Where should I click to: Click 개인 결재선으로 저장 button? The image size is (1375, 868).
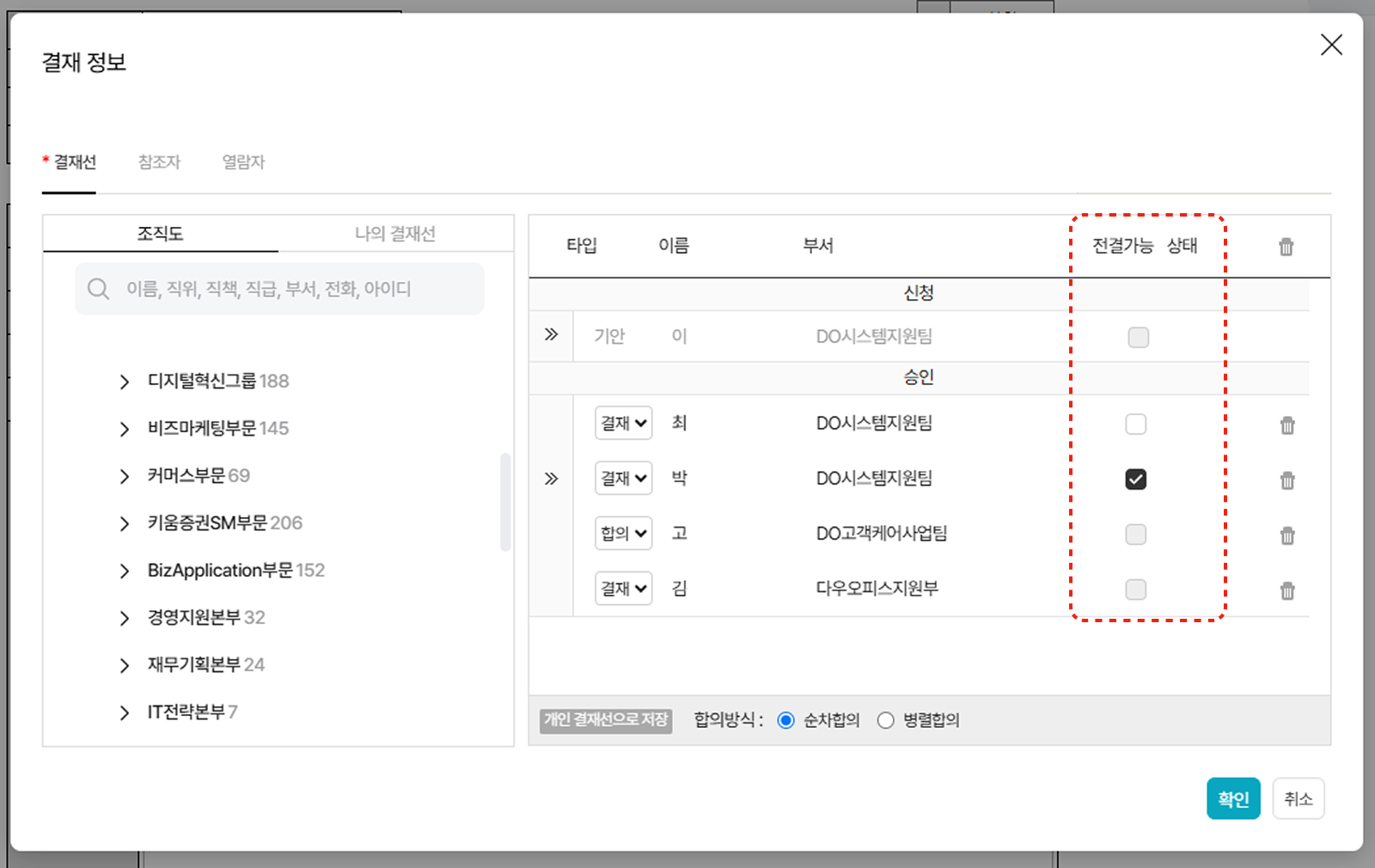click(606, 720)
